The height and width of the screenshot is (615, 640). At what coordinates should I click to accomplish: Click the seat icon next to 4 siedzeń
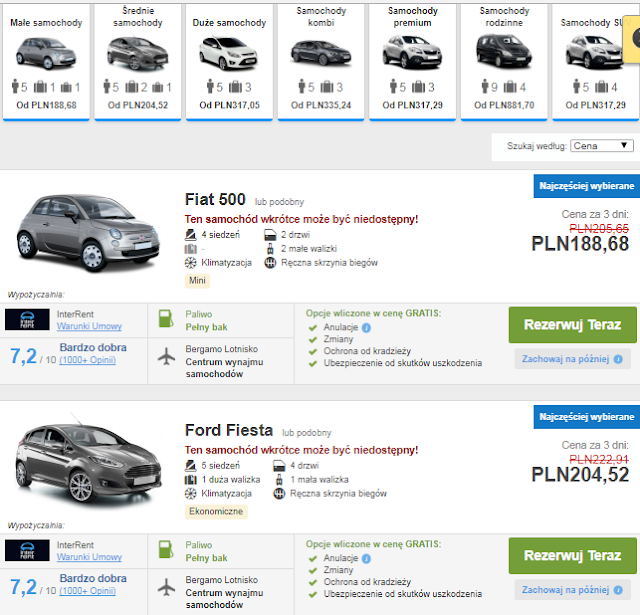[191, 235]
